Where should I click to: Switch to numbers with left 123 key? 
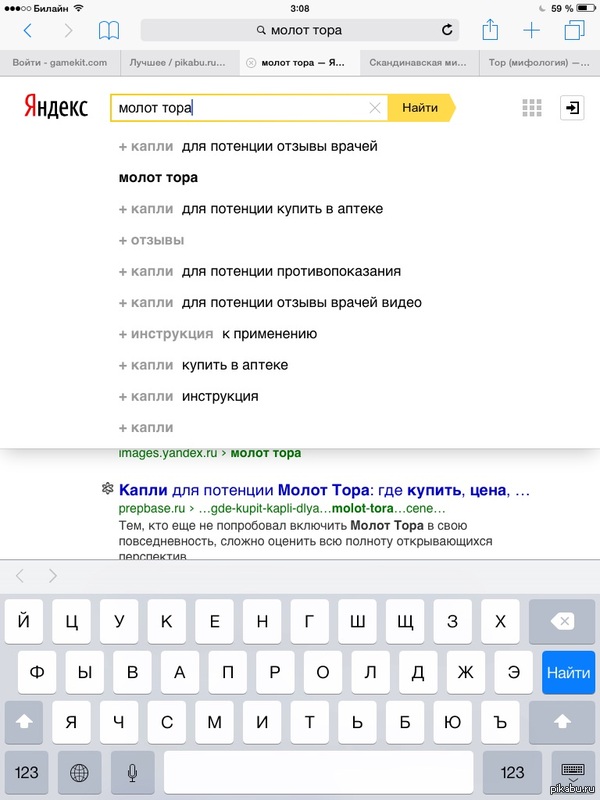pos(26,772)
